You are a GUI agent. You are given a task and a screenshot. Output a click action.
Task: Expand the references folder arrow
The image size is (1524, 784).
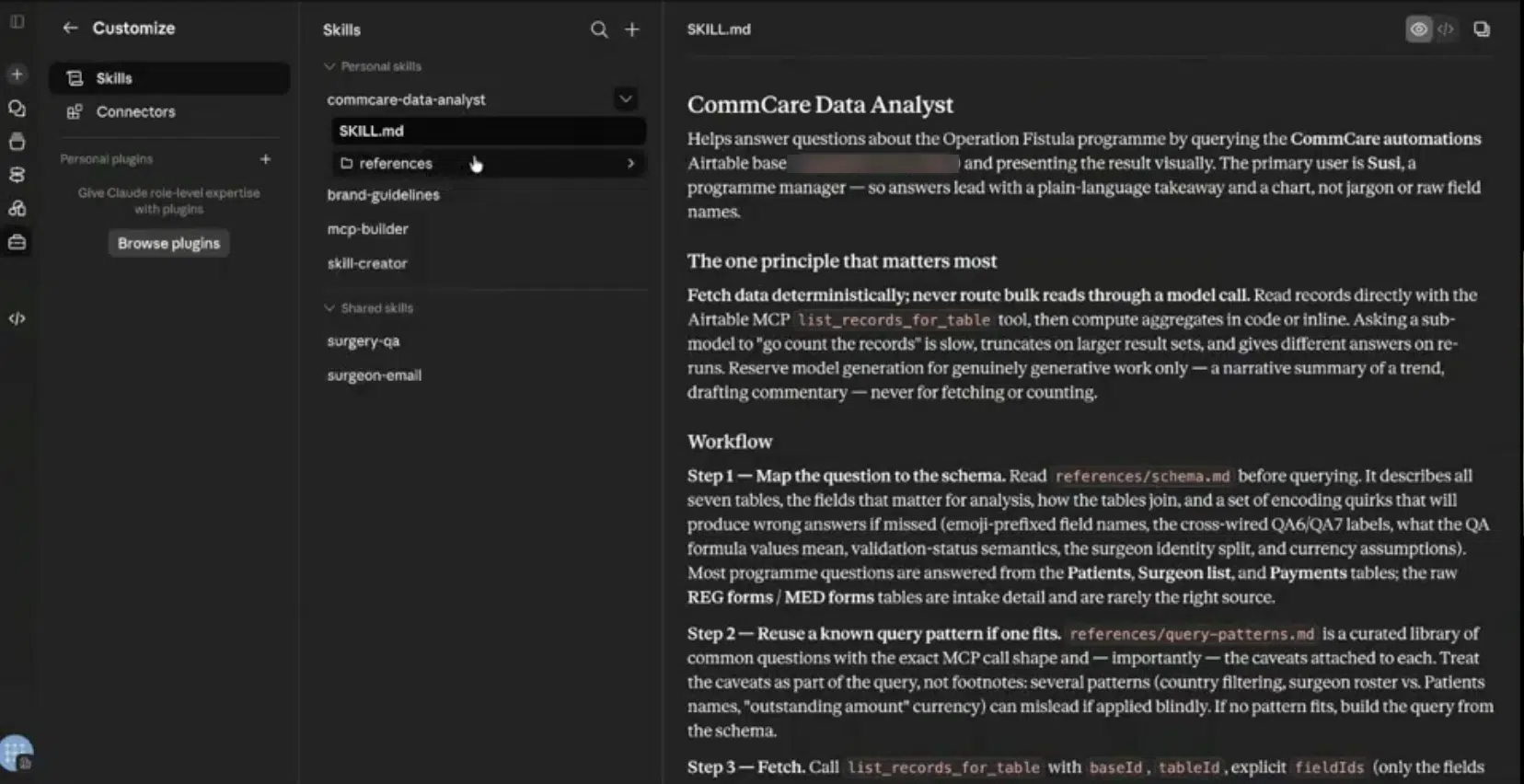630,164
